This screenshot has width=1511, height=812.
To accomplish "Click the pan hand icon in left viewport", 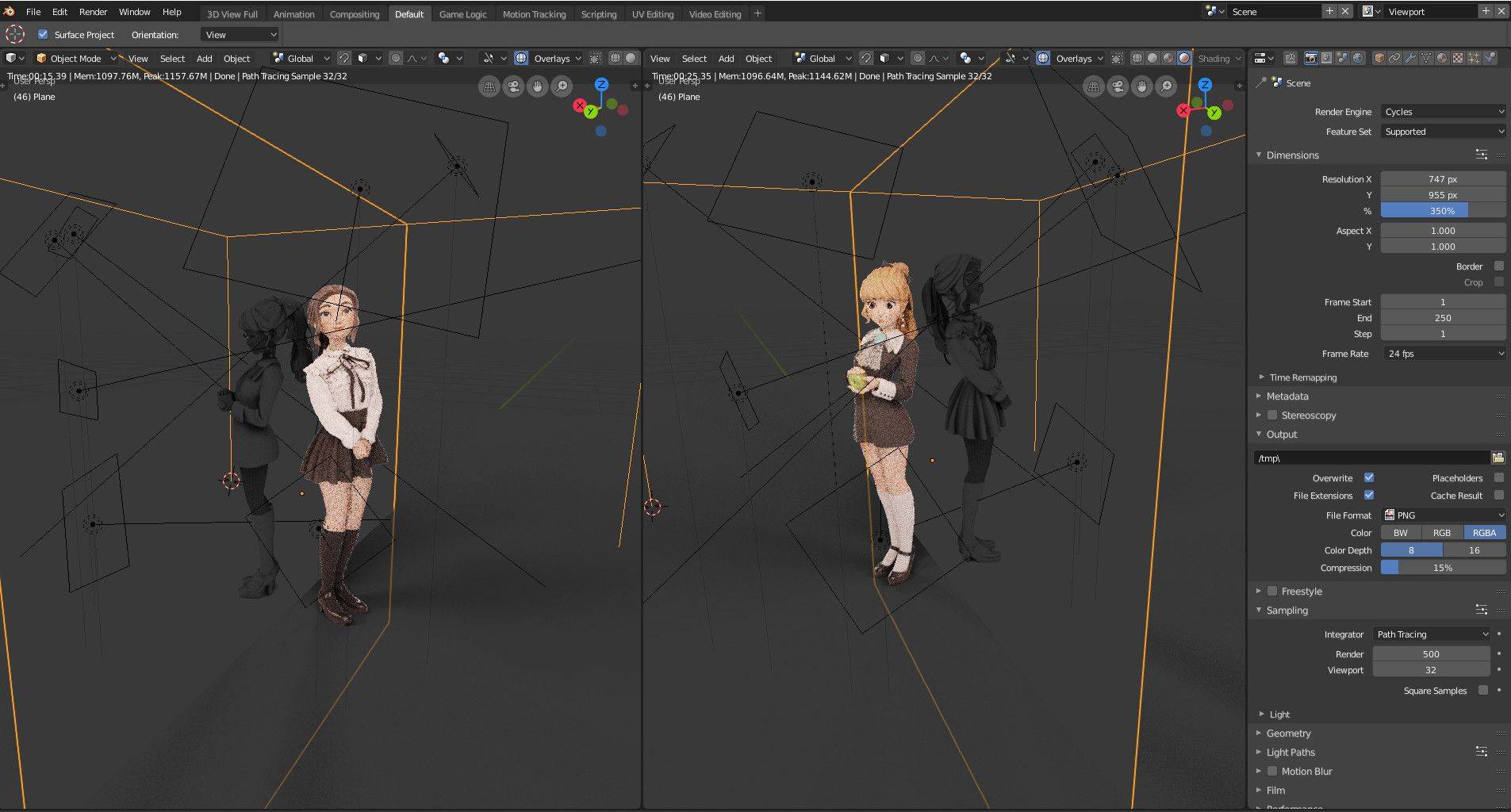I will point(538,87).
